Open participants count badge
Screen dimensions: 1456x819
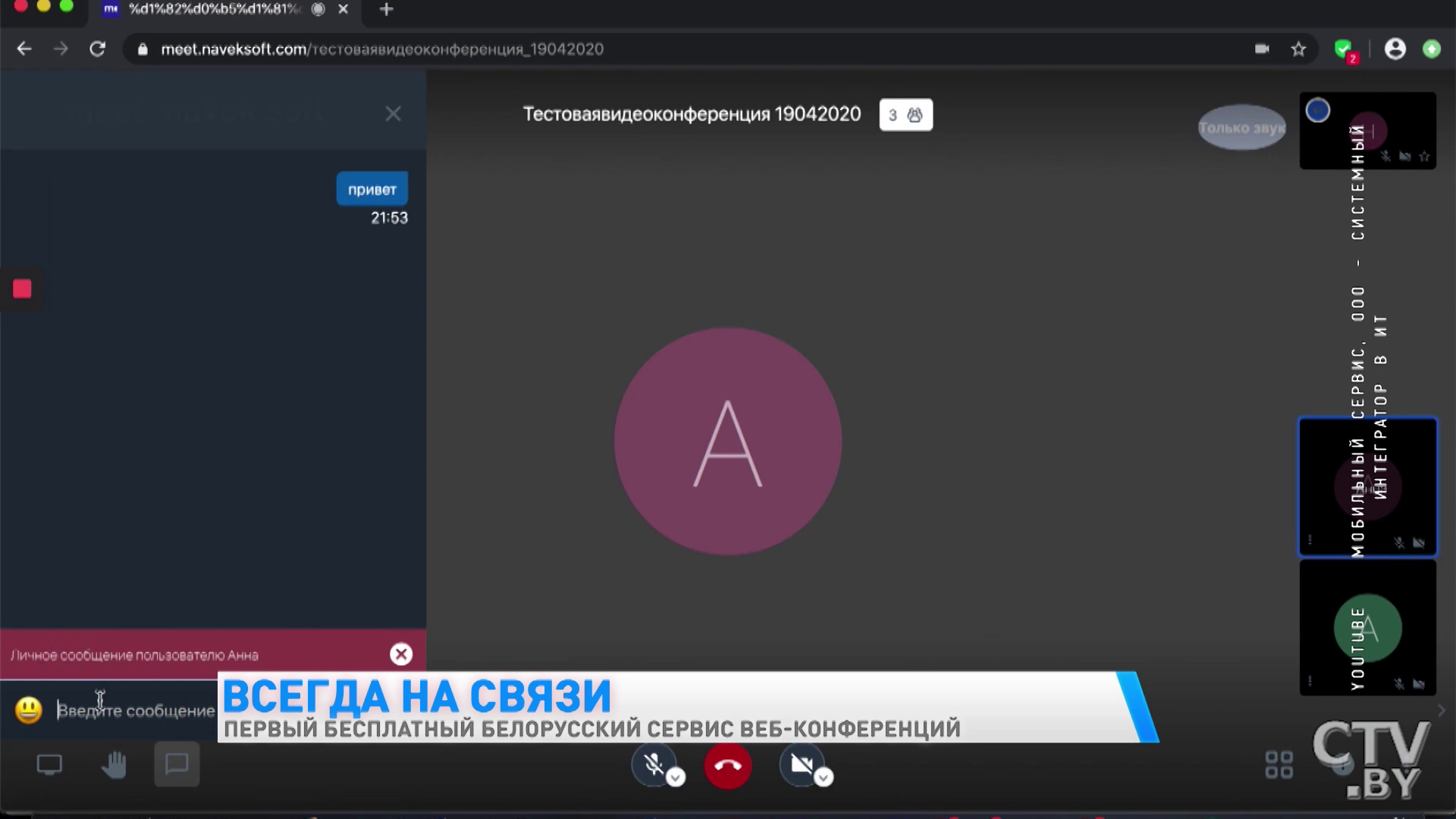pyautogui.click(x=906, y=115)
